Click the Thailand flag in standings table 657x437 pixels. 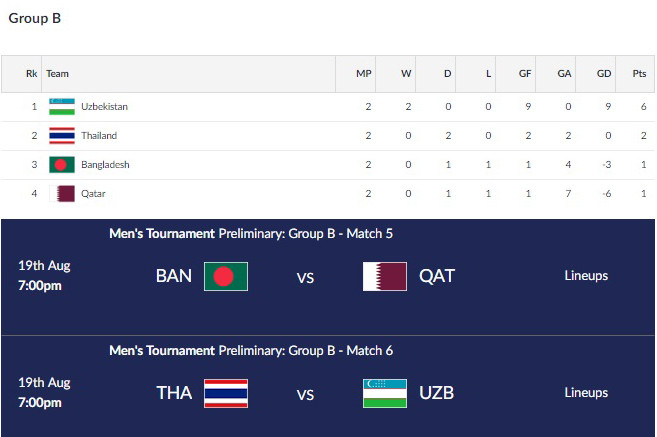pos(62,135)
